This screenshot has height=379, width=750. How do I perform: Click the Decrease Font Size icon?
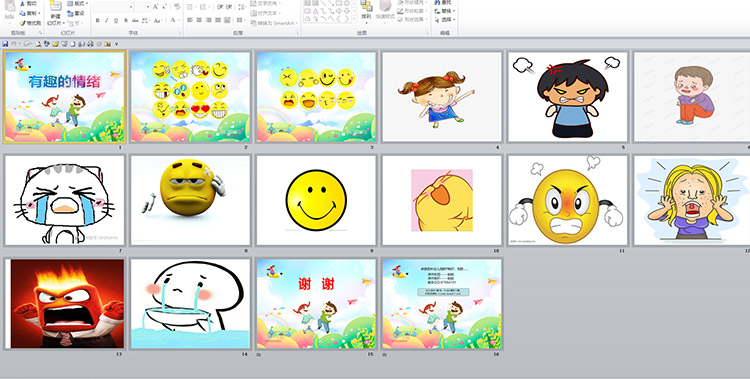[164, 7]
